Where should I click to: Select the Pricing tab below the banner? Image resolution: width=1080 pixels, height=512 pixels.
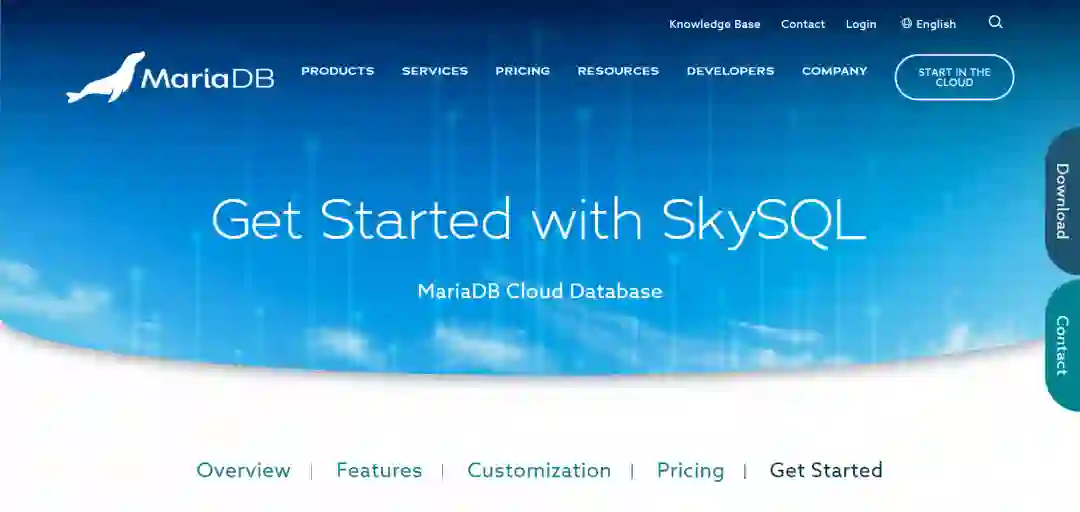point(690,471)
